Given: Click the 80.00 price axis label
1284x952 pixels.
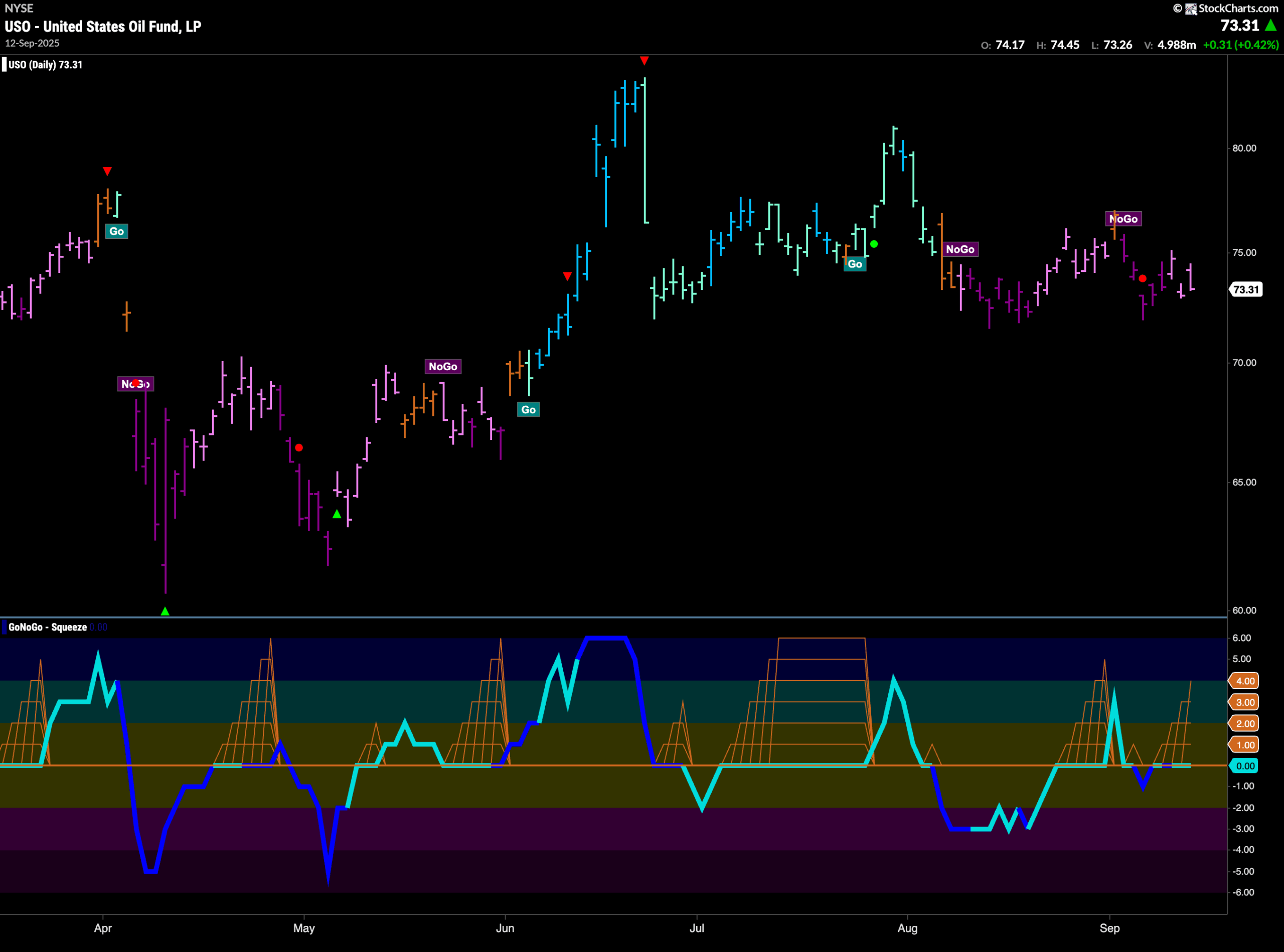Looking at the screenshot, I should click(x=1244, y=148).
